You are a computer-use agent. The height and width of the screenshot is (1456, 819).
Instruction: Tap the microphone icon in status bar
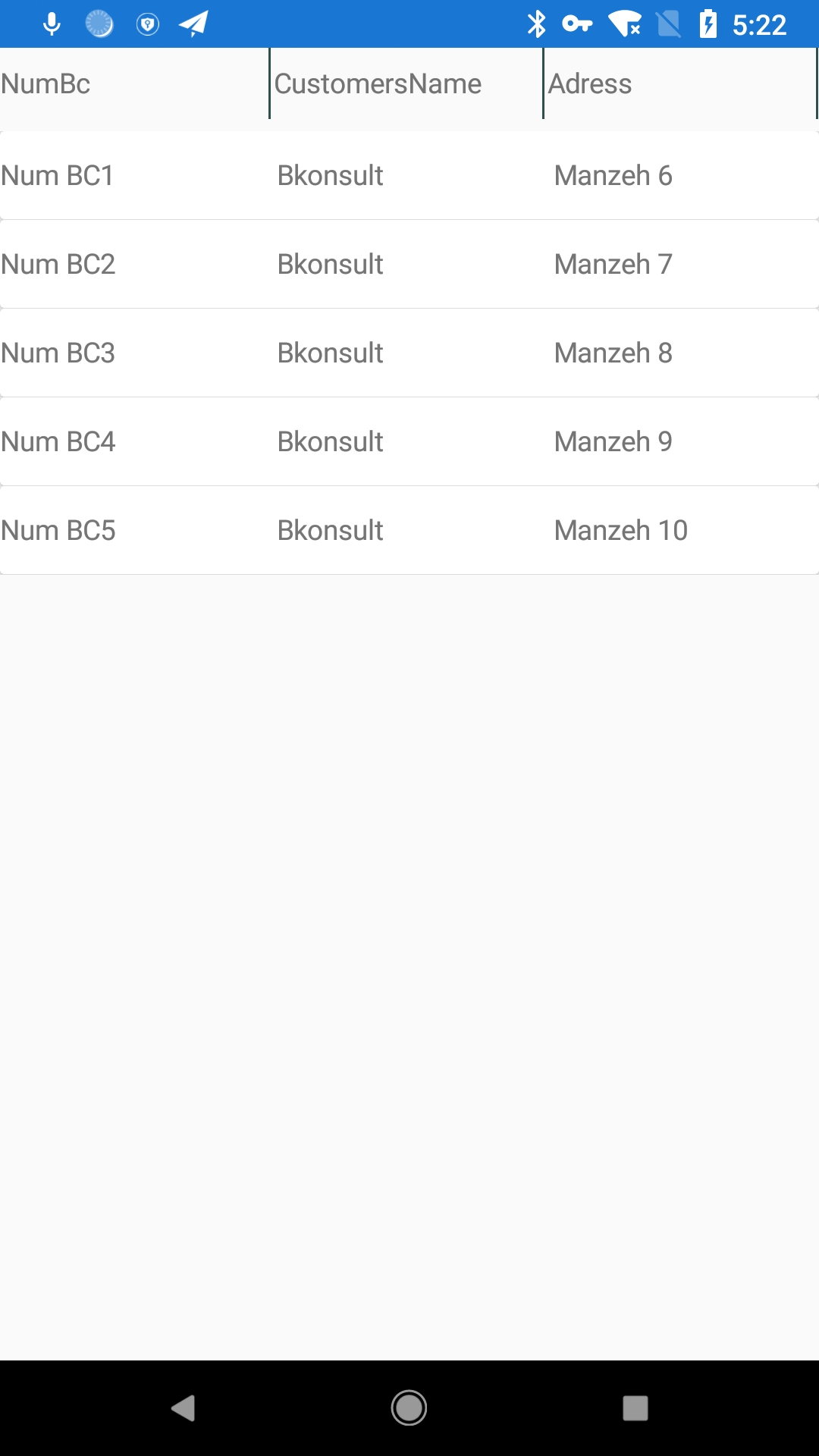tap(52, 24)
